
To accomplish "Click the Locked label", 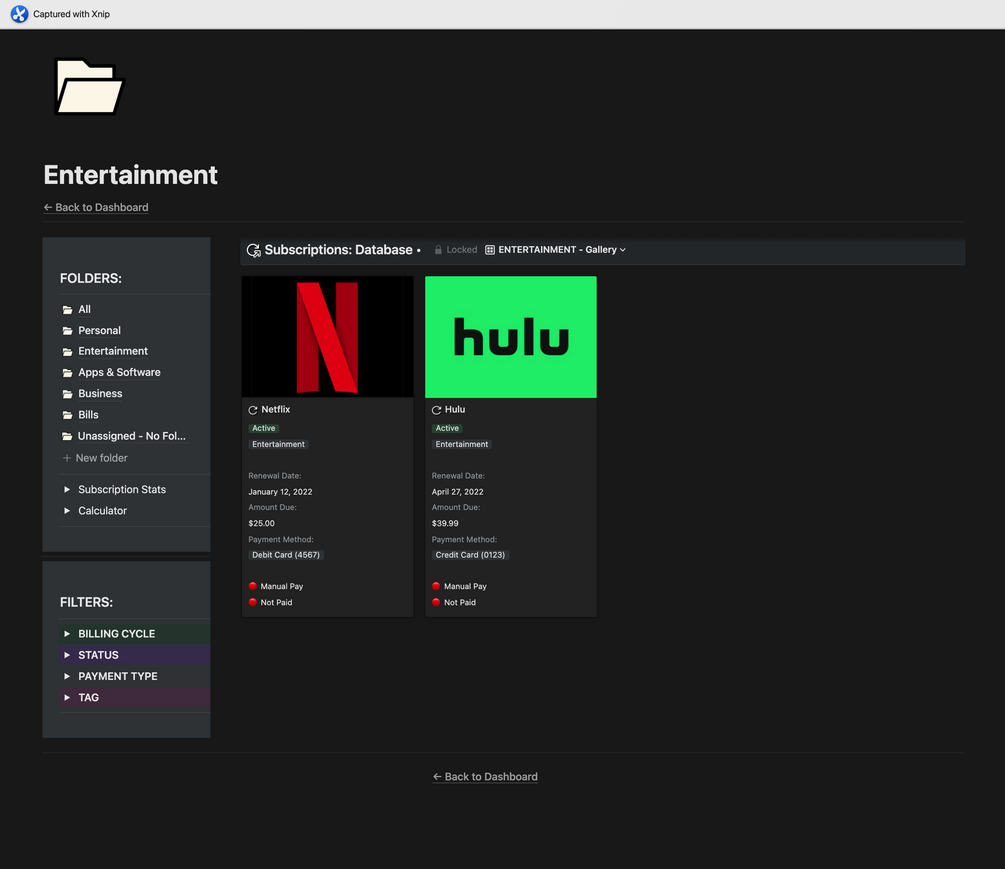I will [x=461, y=250].
